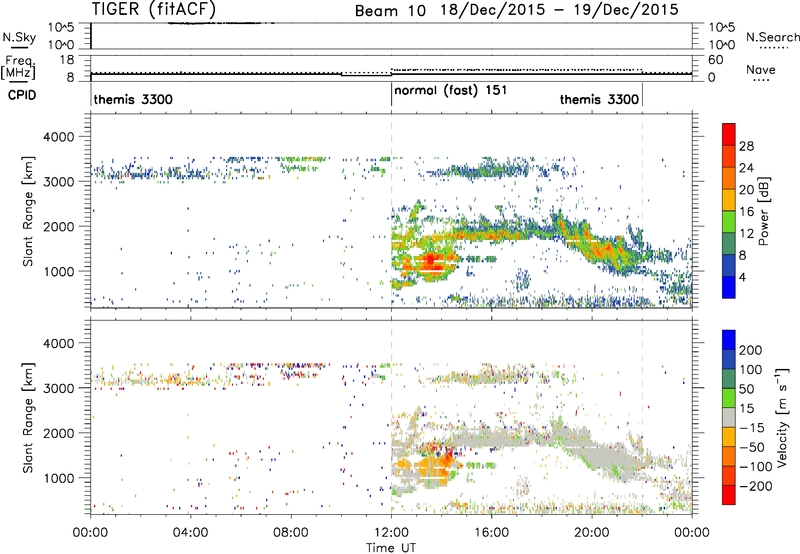Click the -200 tick on Velocity colorbar

(x=754, y=486)
